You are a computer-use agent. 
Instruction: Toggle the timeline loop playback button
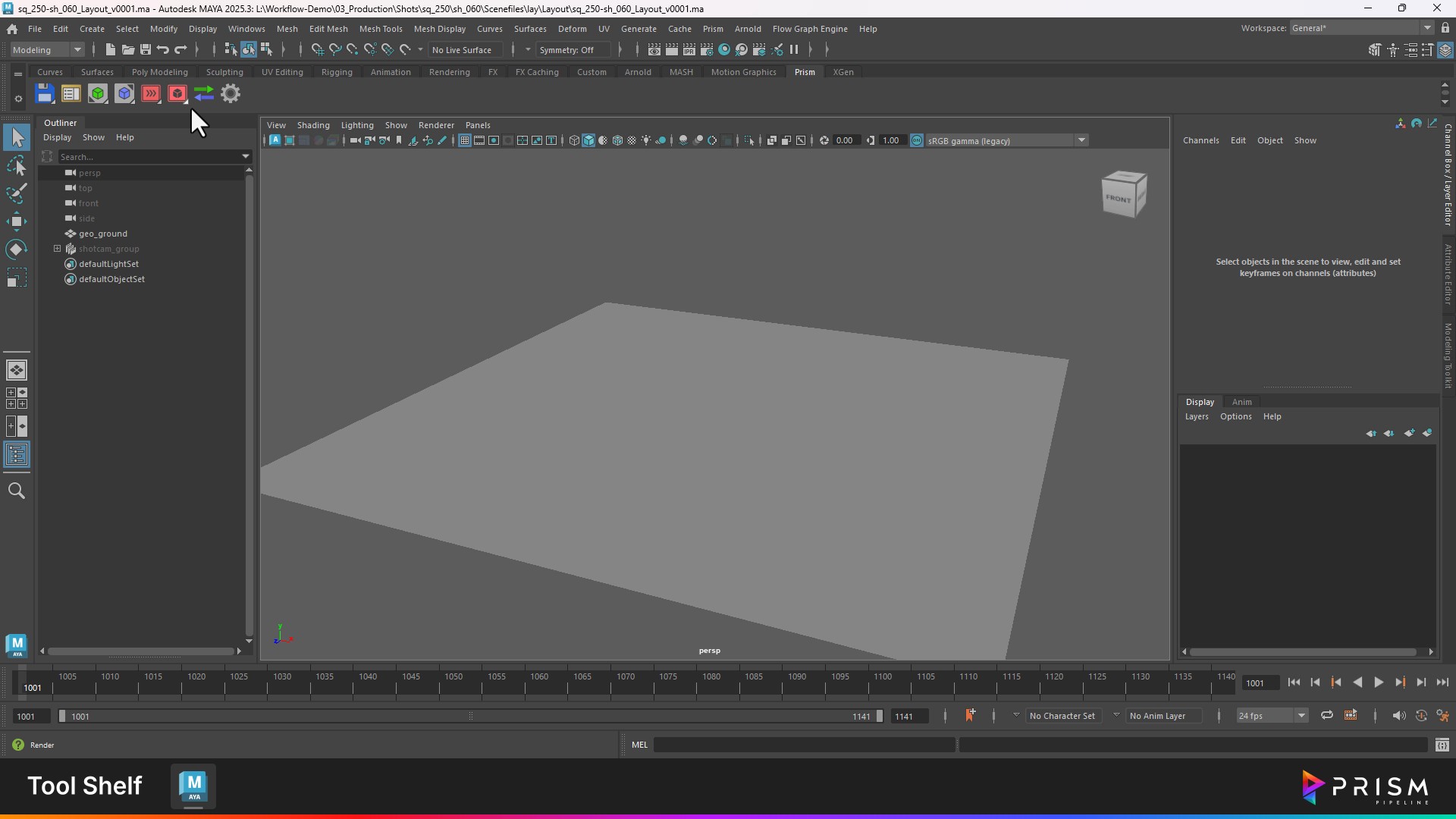(x=1327, y=716)
